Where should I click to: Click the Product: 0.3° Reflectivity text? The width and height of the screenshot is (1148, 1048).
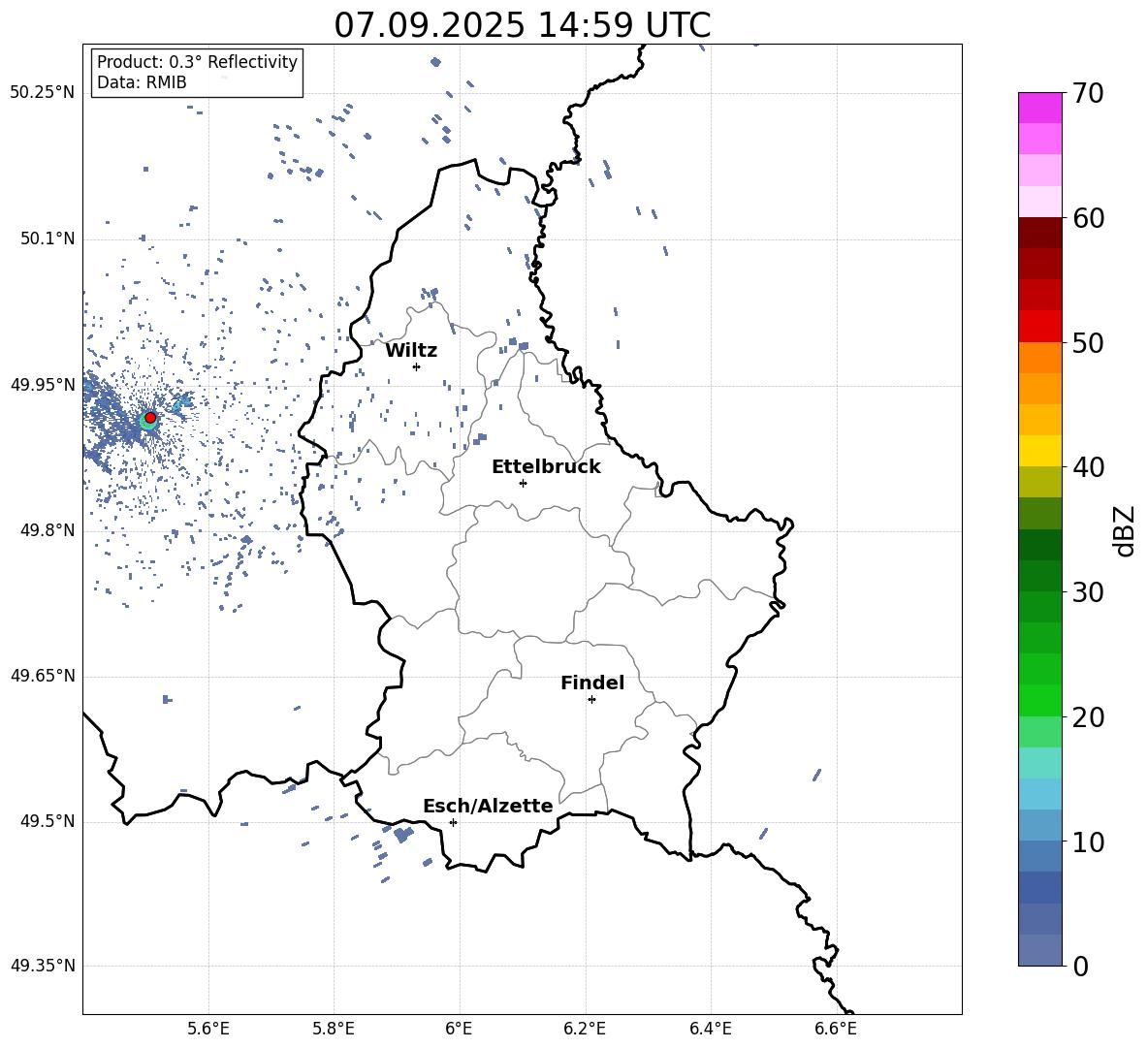click(x=197, y=62)
